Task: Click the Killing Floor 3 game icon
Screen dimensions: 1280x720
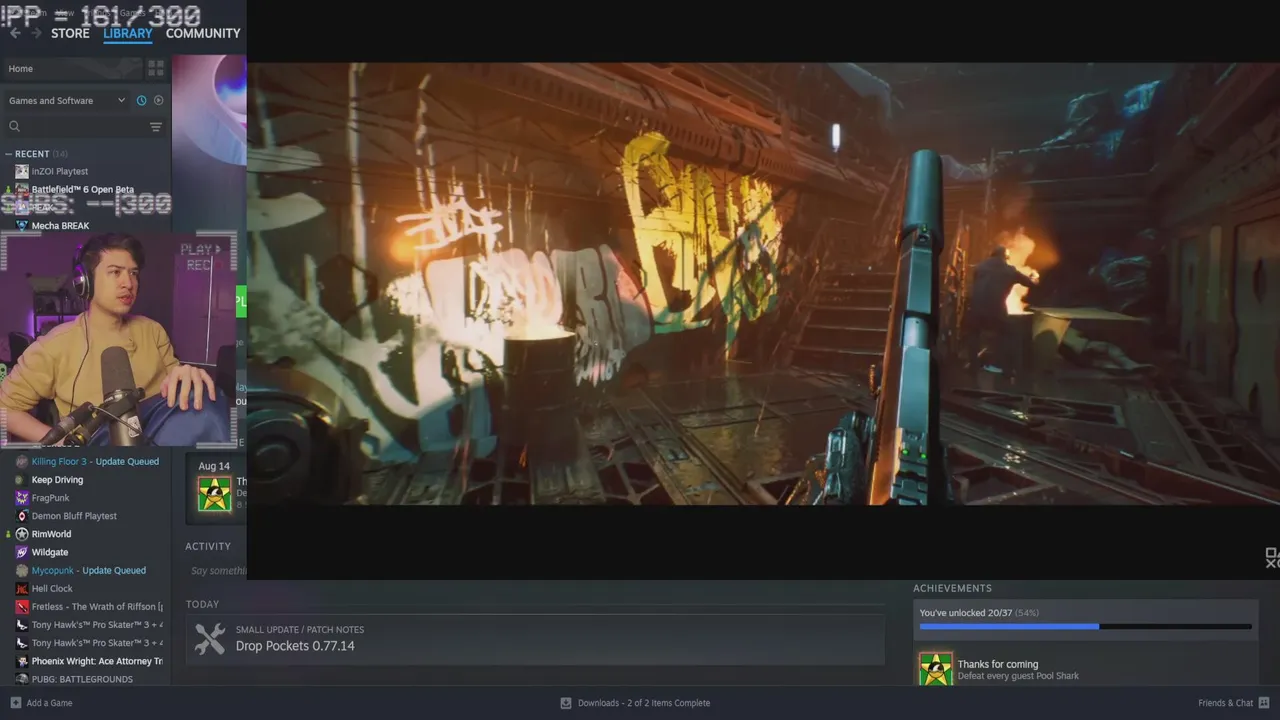Action: 22,462
